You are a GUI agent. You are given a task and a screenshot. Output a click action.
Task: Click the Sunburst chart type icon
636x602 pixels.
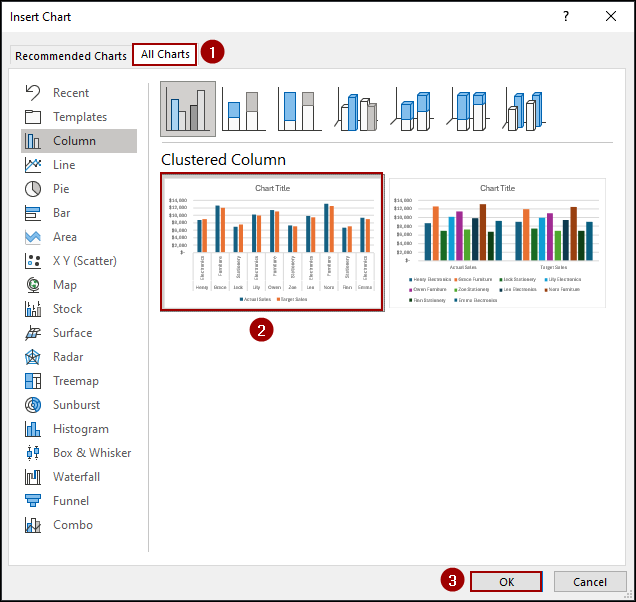(x=33, y=405)
